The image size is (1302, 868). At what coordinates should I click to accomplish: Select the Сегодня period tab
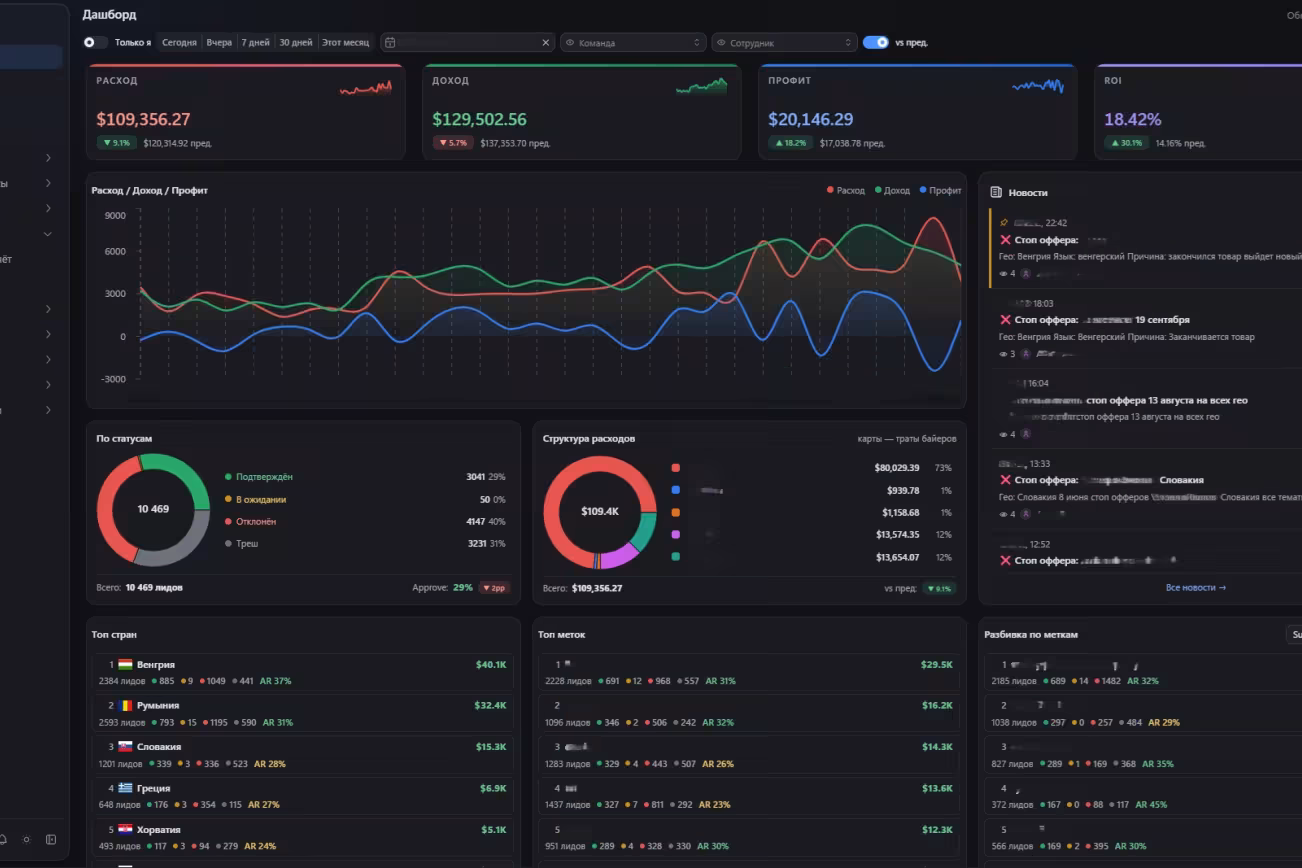180,43
